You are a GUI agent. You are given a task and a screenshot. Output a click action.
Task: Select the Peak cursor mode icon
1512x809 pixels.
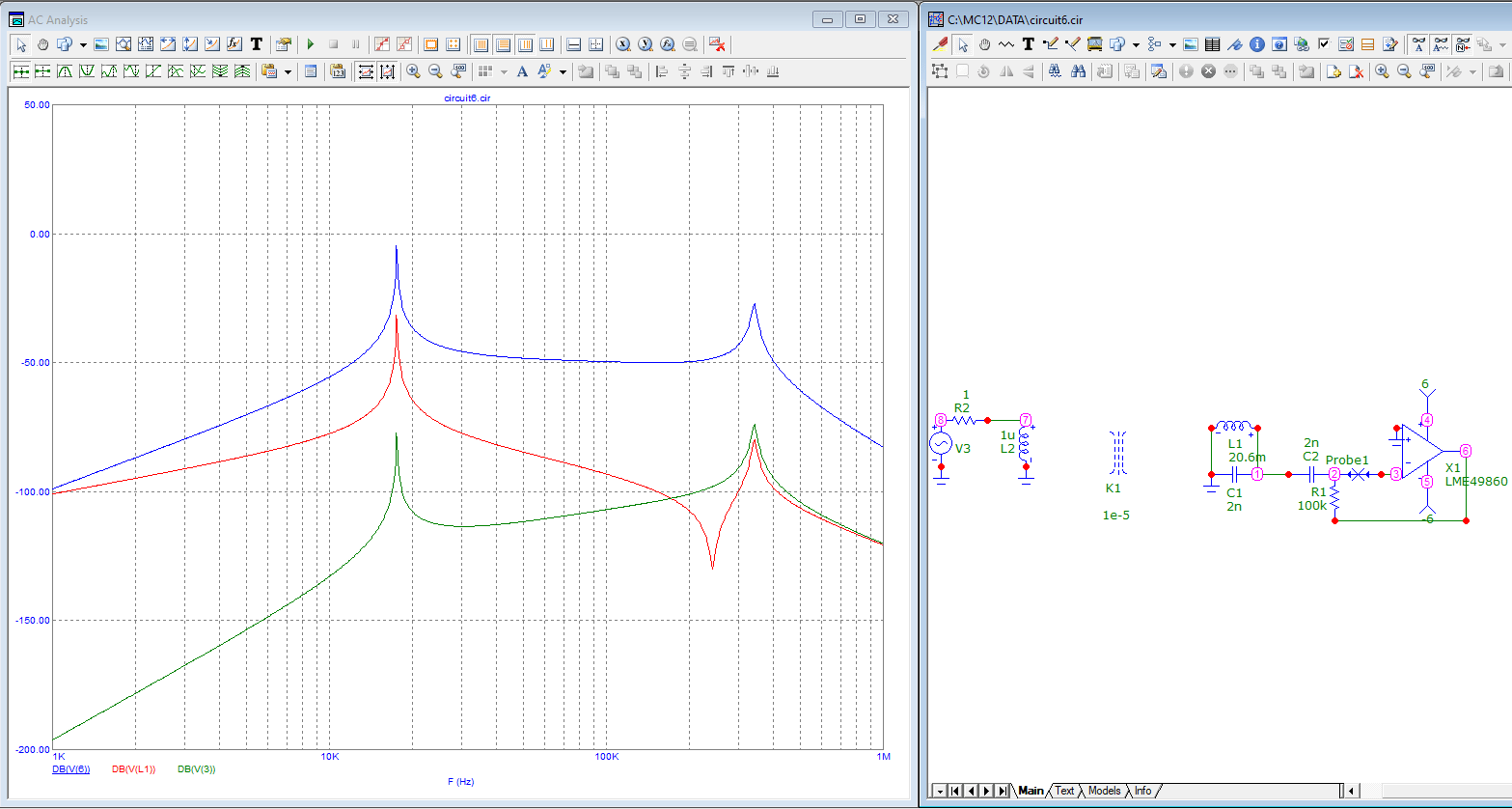[x=65, y=70]
